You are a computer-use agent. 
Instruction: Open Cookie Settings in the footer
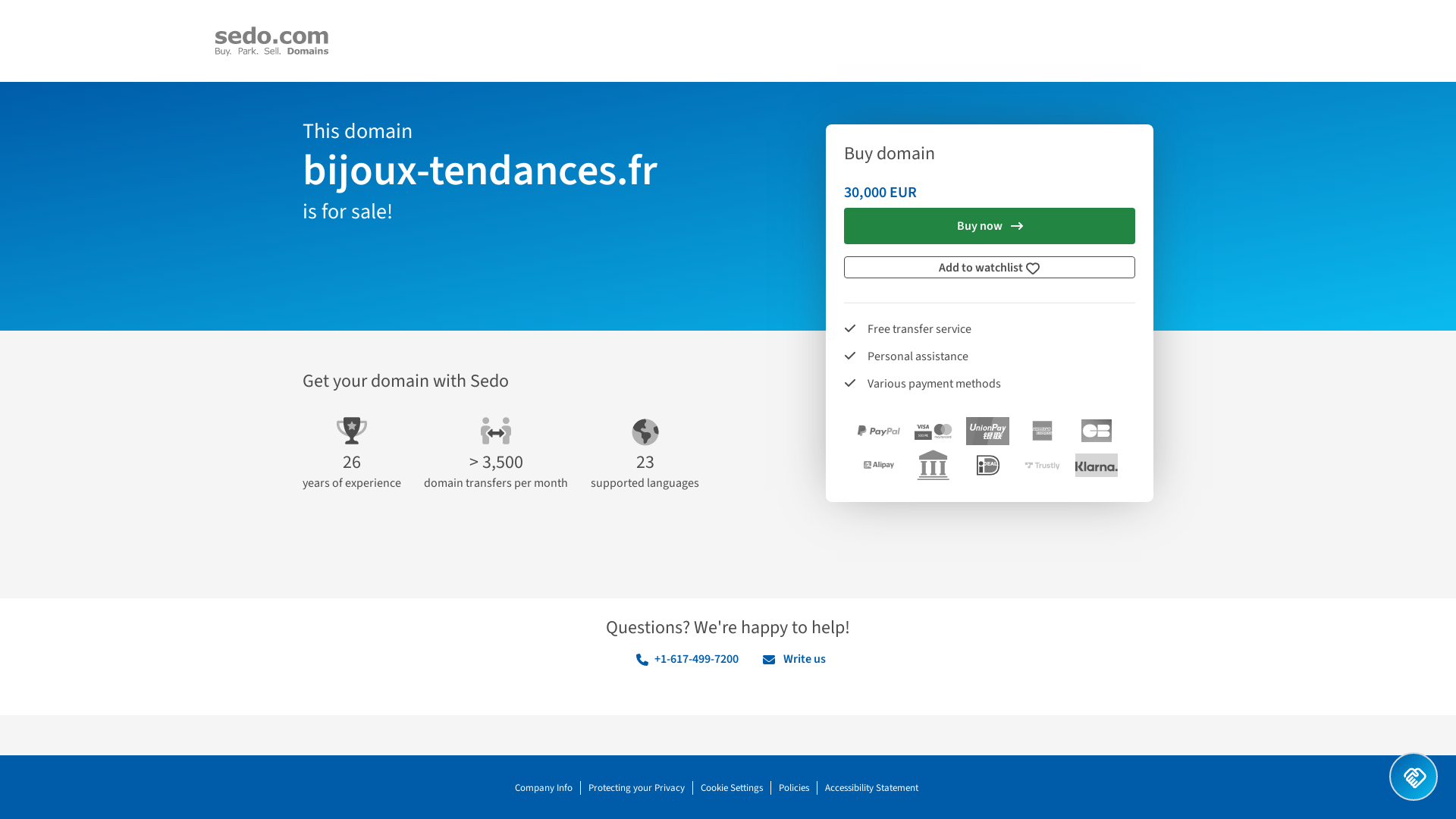pos(731,787)
